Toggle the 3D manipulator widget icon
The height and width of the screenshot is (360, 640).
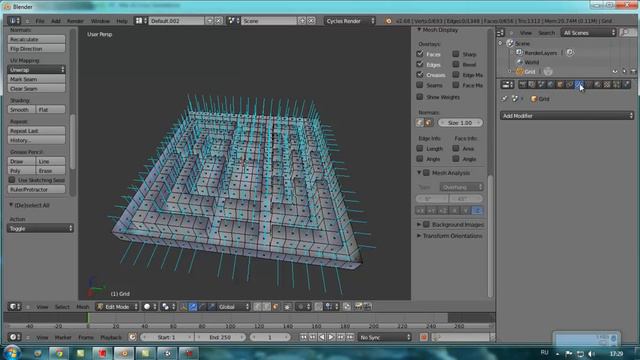coord(184,307)
